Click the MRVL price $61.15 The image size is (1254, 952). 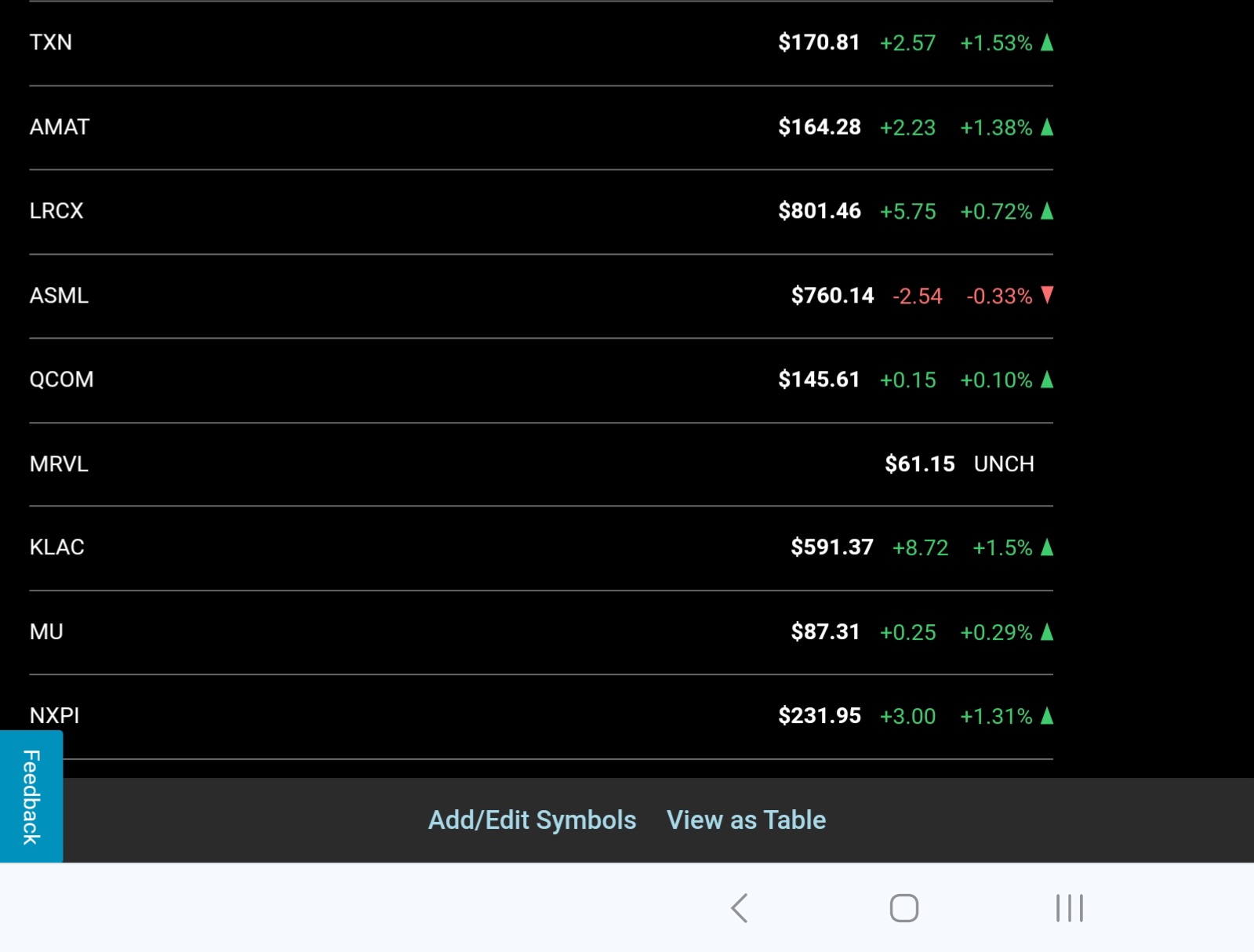point(920,464)
